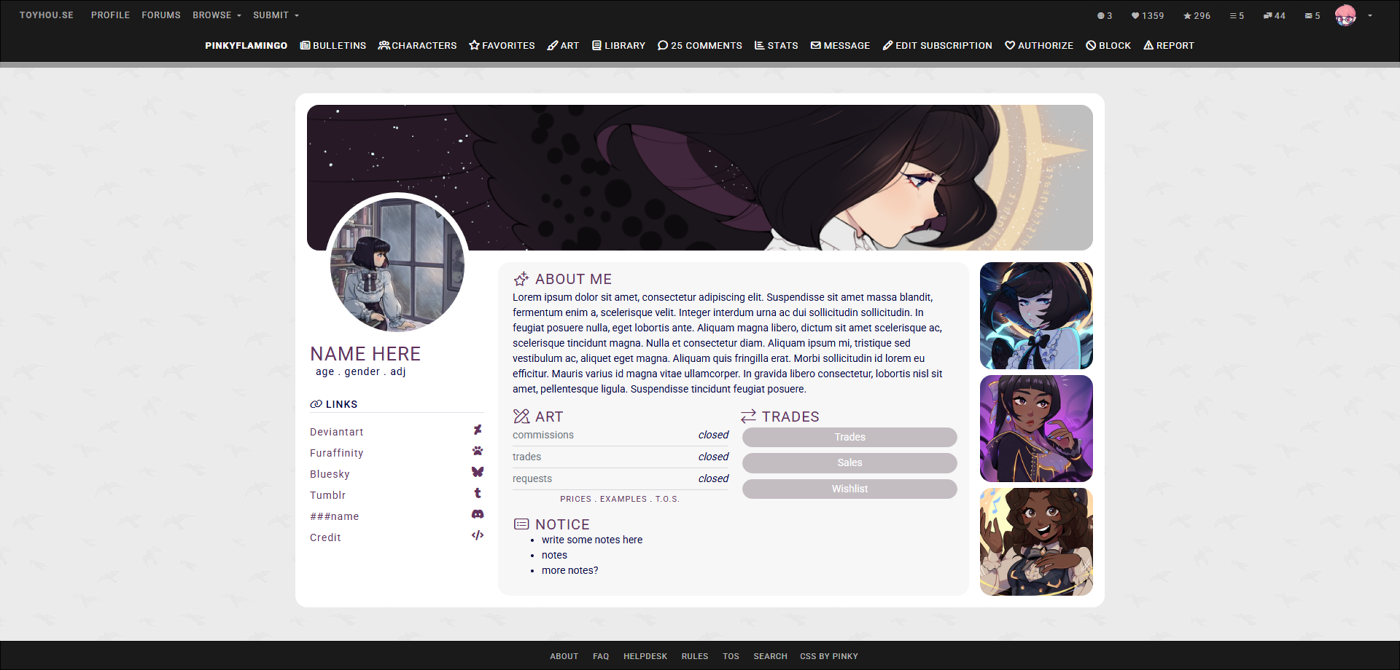Open the Furaffinity text link

point(336,453)
